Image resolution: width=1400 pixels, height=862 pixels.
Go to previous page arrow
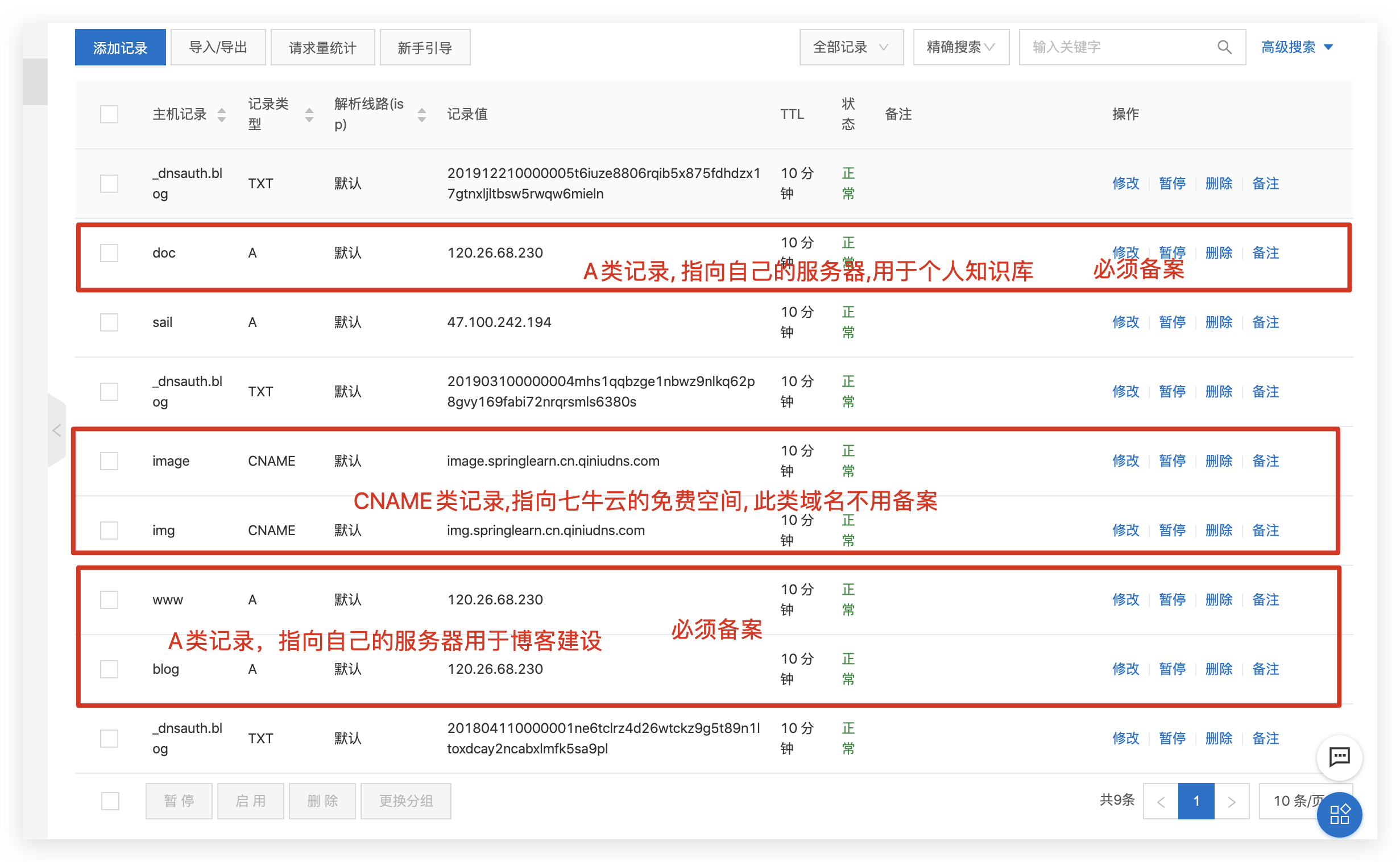point(1161,801)
